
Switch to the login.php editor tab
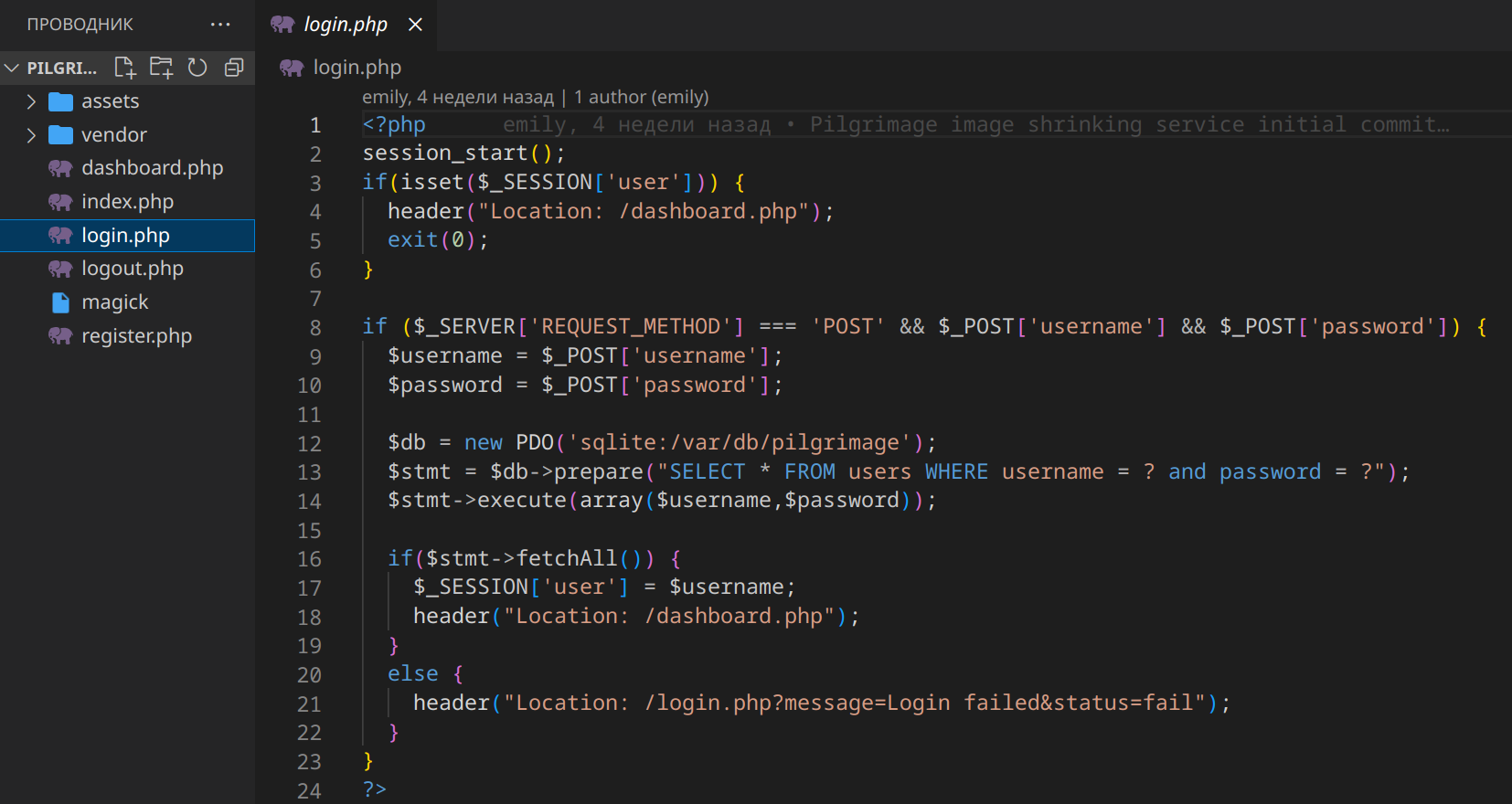(346, 25)
